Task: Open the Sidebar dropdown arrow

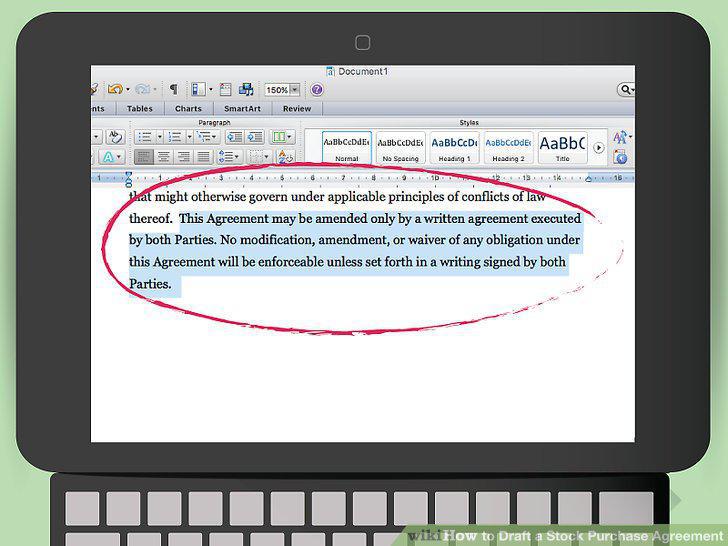Action: pos(211,89)
